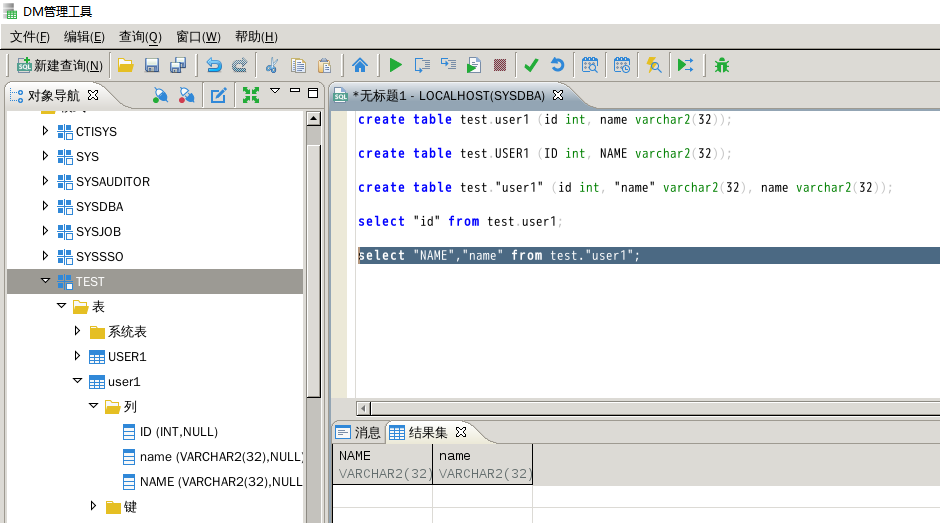Image resolution: width=940 pixels, height=523 pixels.
Task: Run the SQL with the green play icon
Action: (395, 65)
